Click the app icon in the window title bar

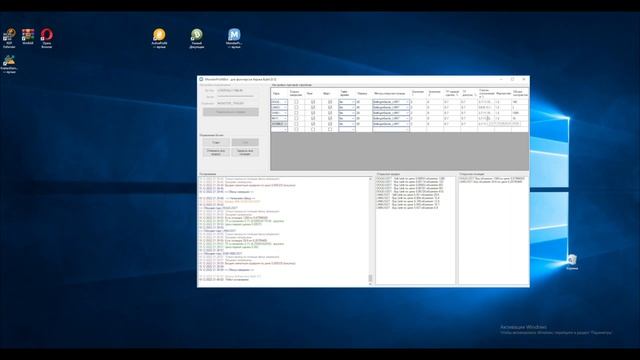click(201, 79)
